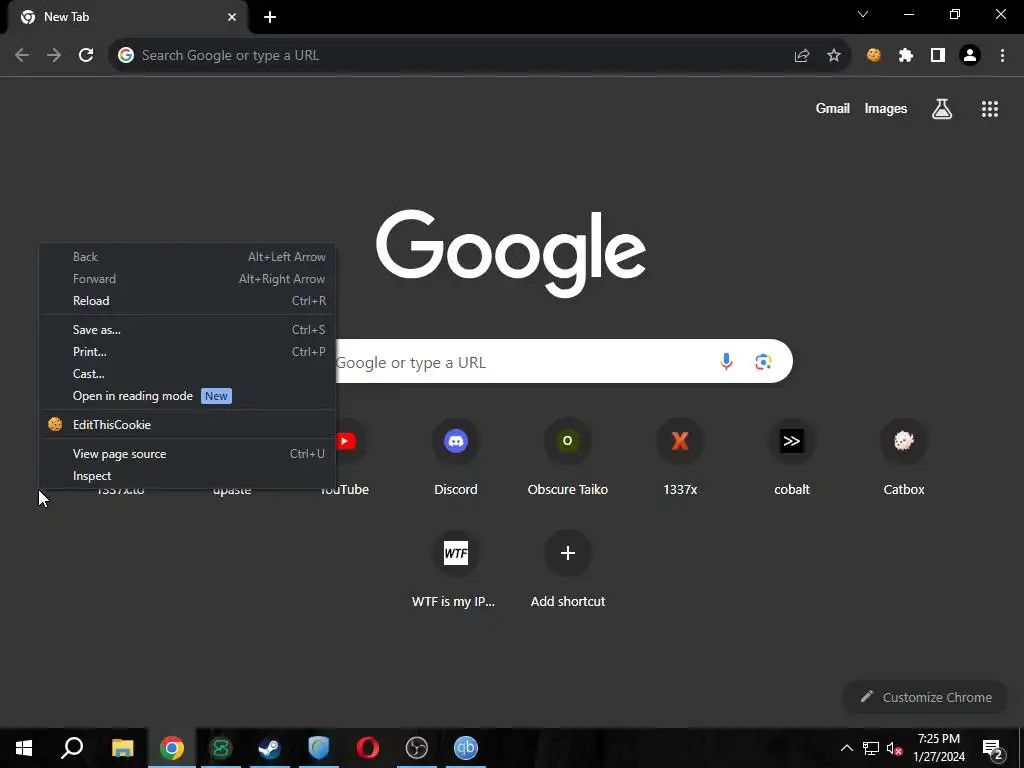
Task: Select EditThisCookie in the context menu
Action: click(x=187, y=424)
